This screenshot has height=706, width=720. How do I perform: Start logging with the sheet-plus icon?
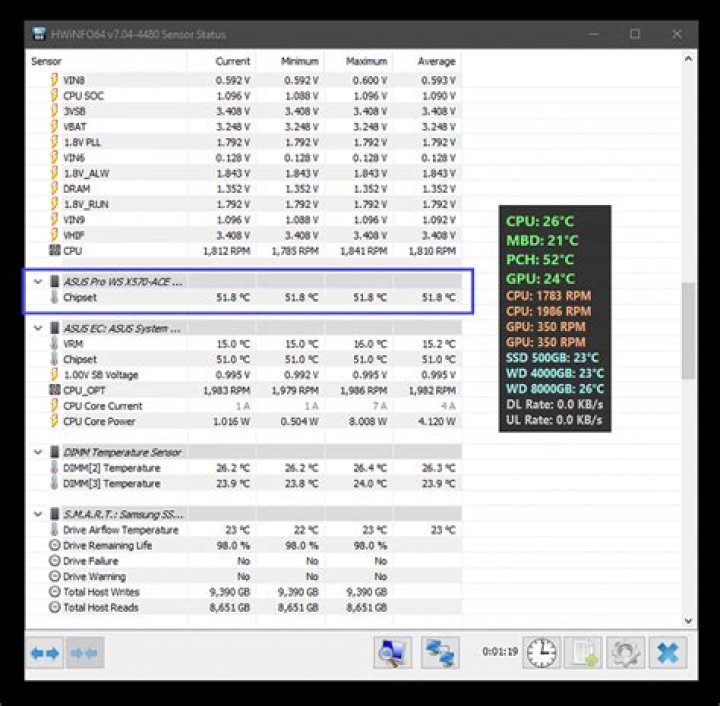click(x=584, y=652)
